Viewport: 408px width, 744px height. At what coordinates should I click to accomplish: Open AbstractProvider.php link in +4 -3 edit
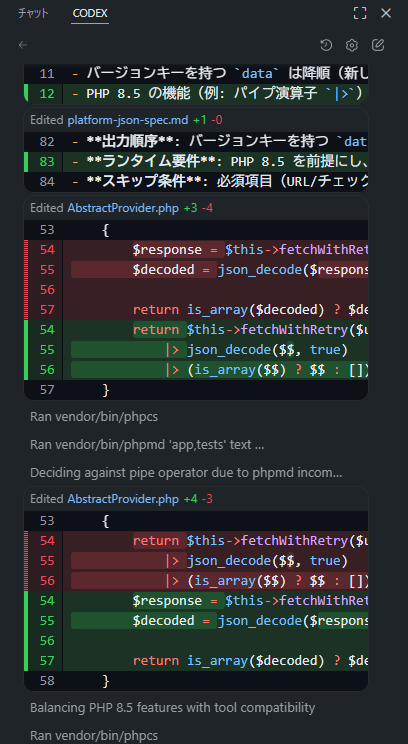click(x=123, y=499)
